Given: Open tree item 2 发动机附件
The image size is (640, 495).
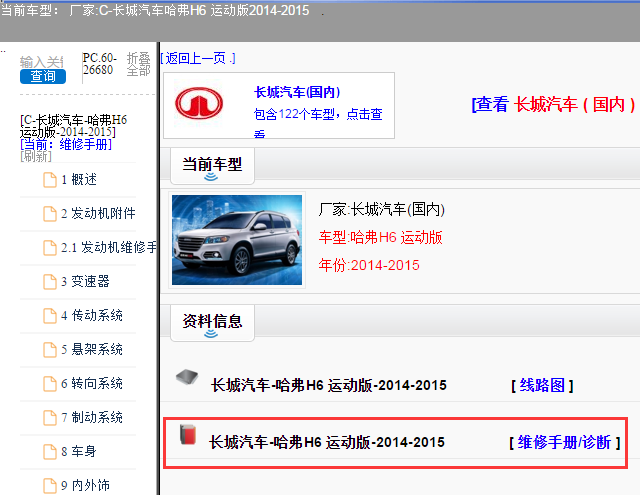Looking at the screenshot, I should (98, 213).
